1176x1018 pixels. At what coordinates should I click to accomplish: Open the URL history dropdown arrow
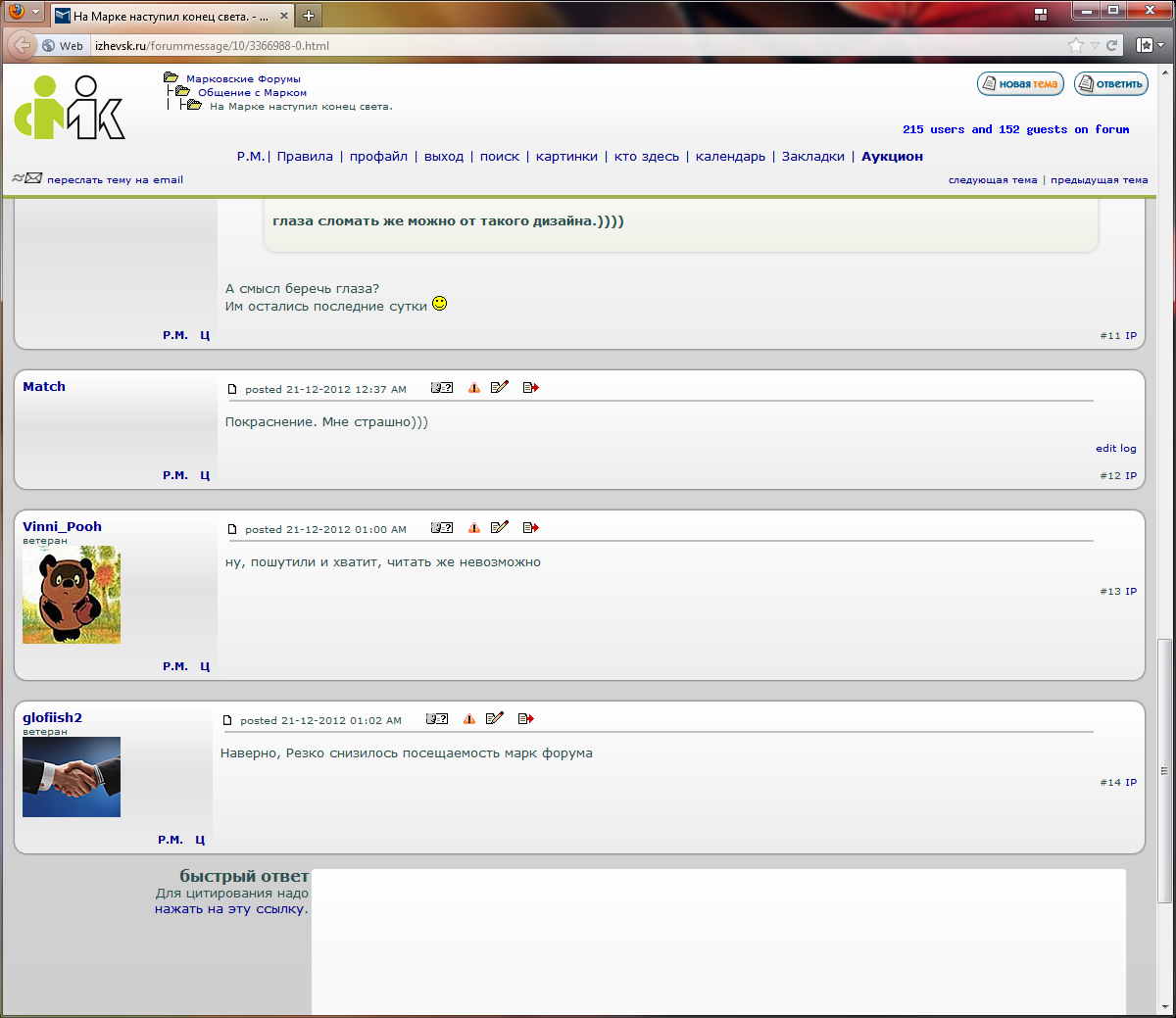coord(1095,45)
